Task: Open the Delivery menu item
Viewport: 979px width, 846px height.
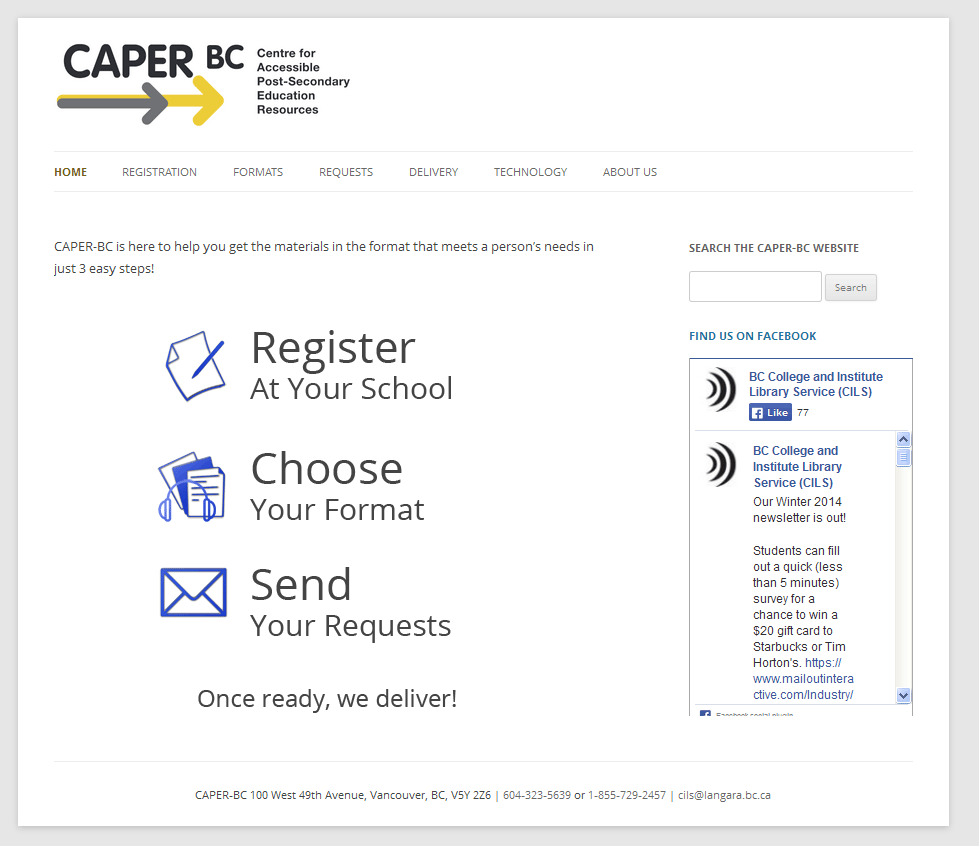Action: coord(433,172)
